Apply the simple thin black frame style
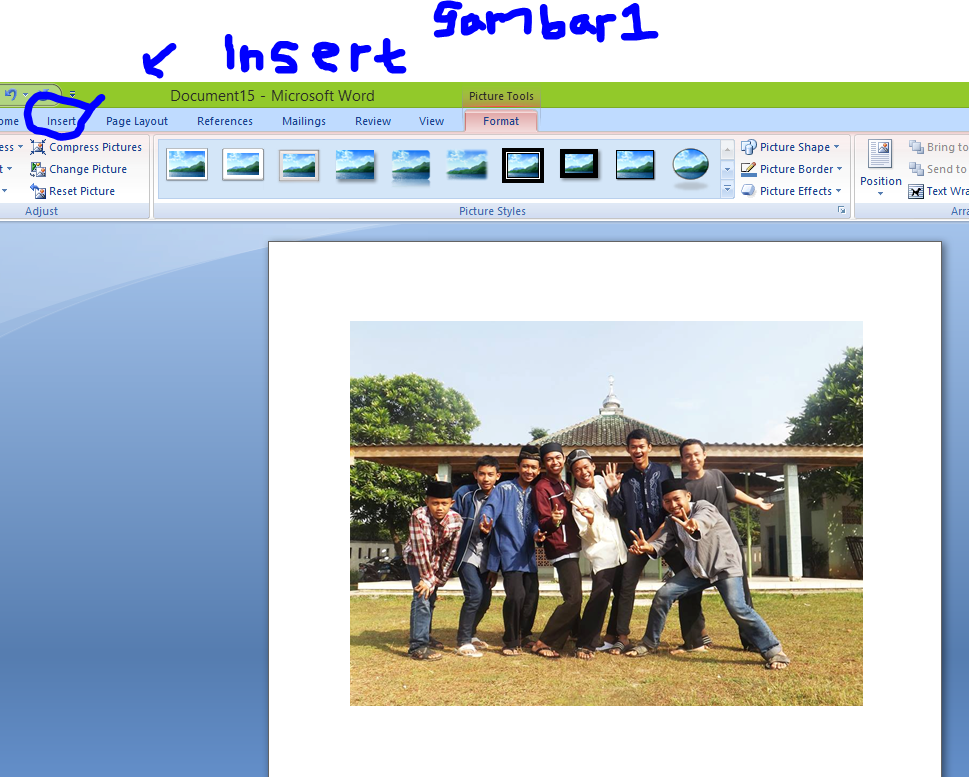969x777 pixels. click(635, 164)
